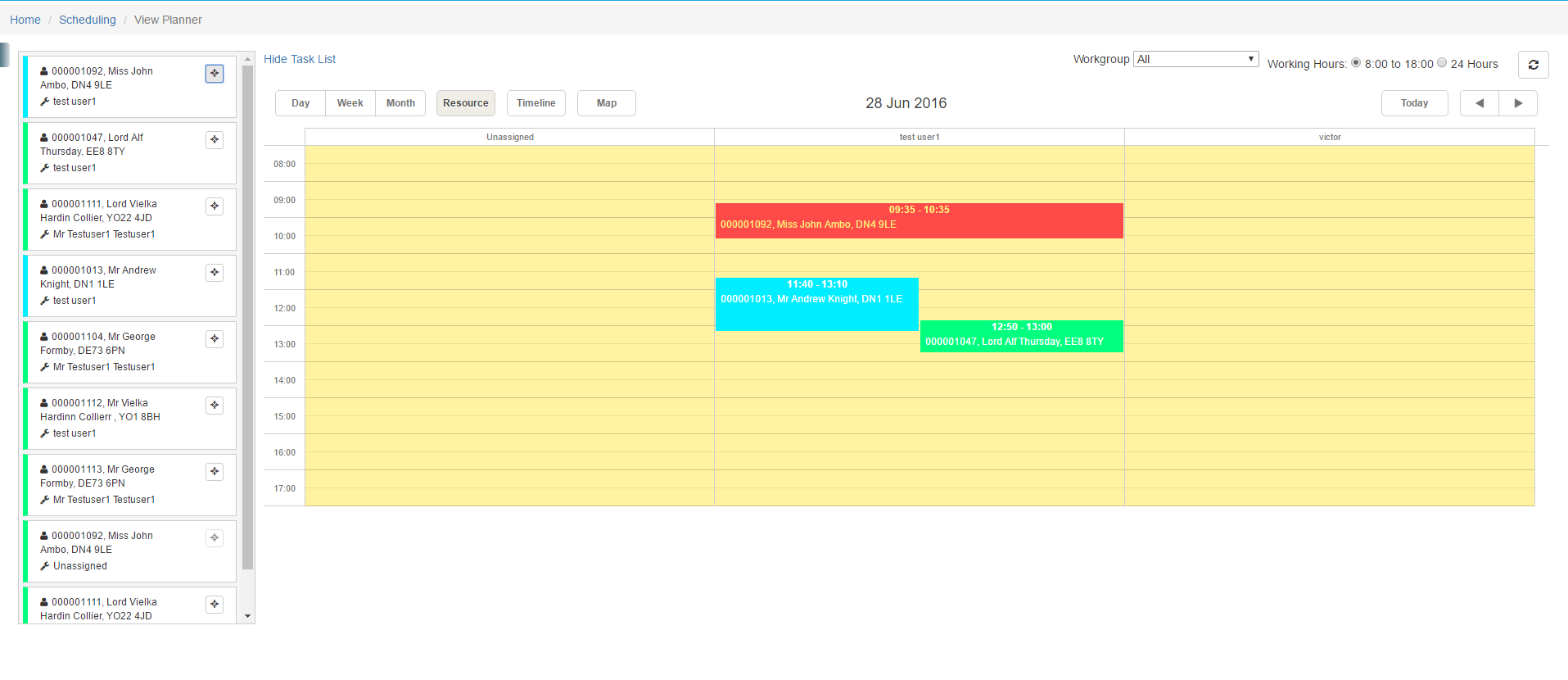The image size is (1568, 680).
Task: Open the red 09:35 - 10:35 appointment
Action: (x=919, y=221)
